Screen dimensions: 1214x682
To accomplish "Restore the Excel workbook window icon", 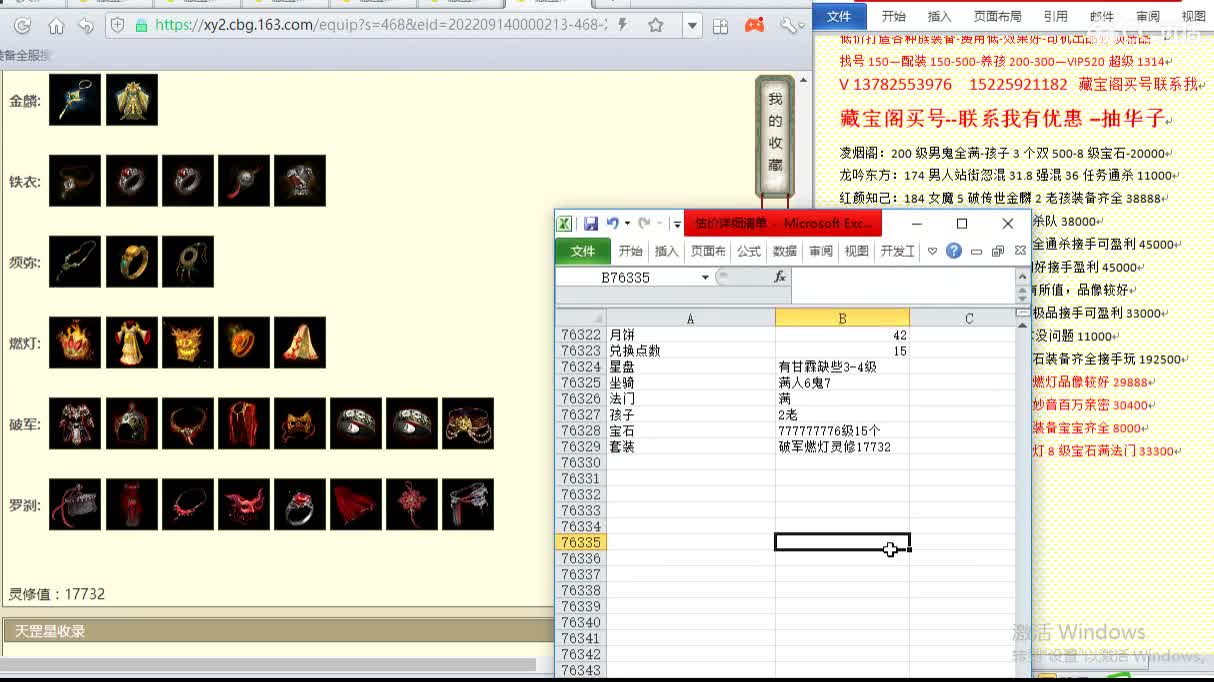I will (998, 251).
